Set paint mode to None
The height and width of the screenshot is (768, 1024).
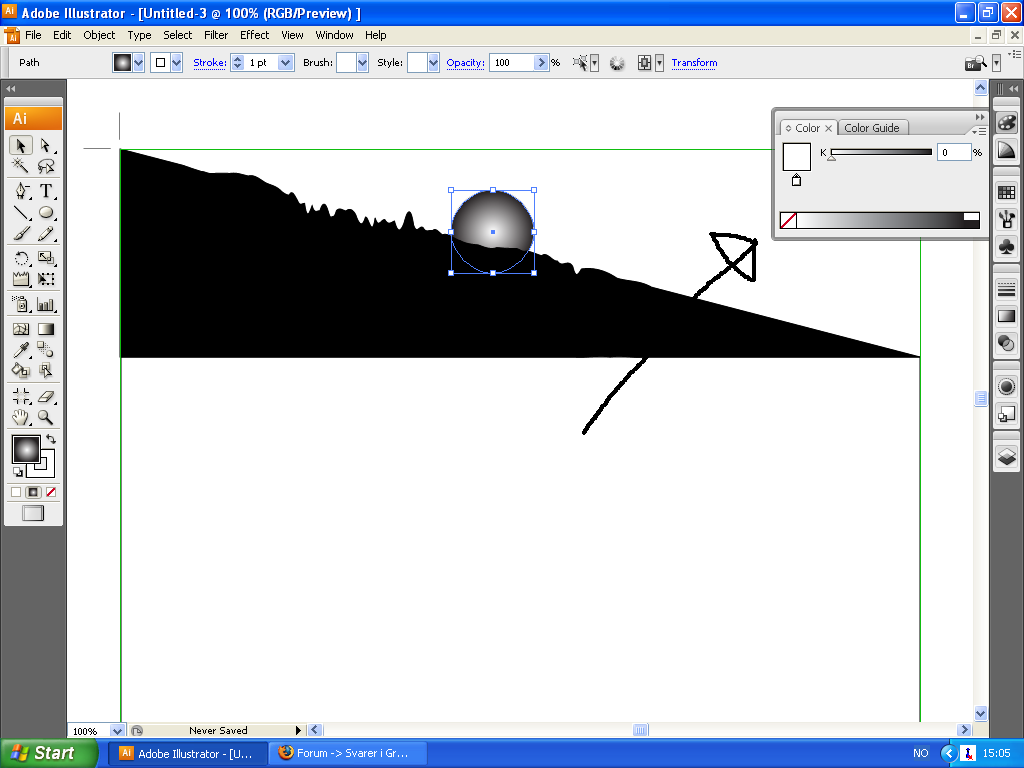(x=51, y=492)
